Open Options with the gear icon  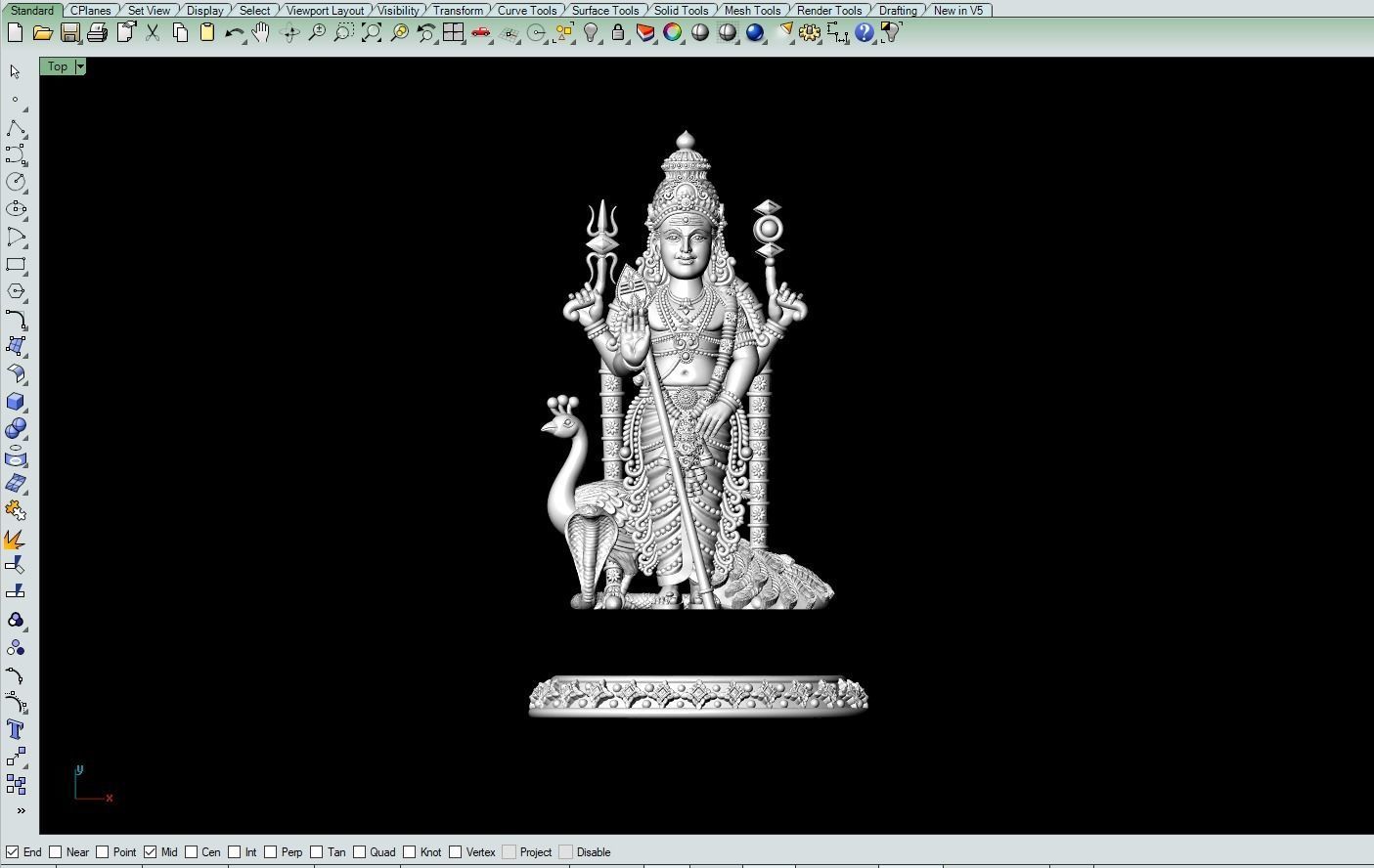(810, 32)
